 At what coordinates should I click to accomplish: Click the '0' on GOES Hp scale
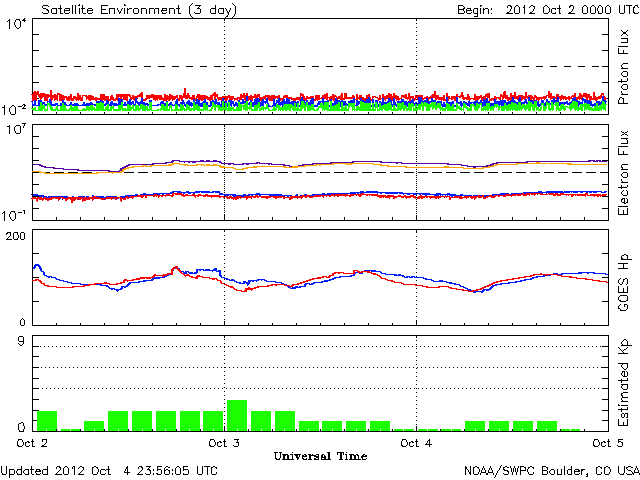(x=22, y=322)
